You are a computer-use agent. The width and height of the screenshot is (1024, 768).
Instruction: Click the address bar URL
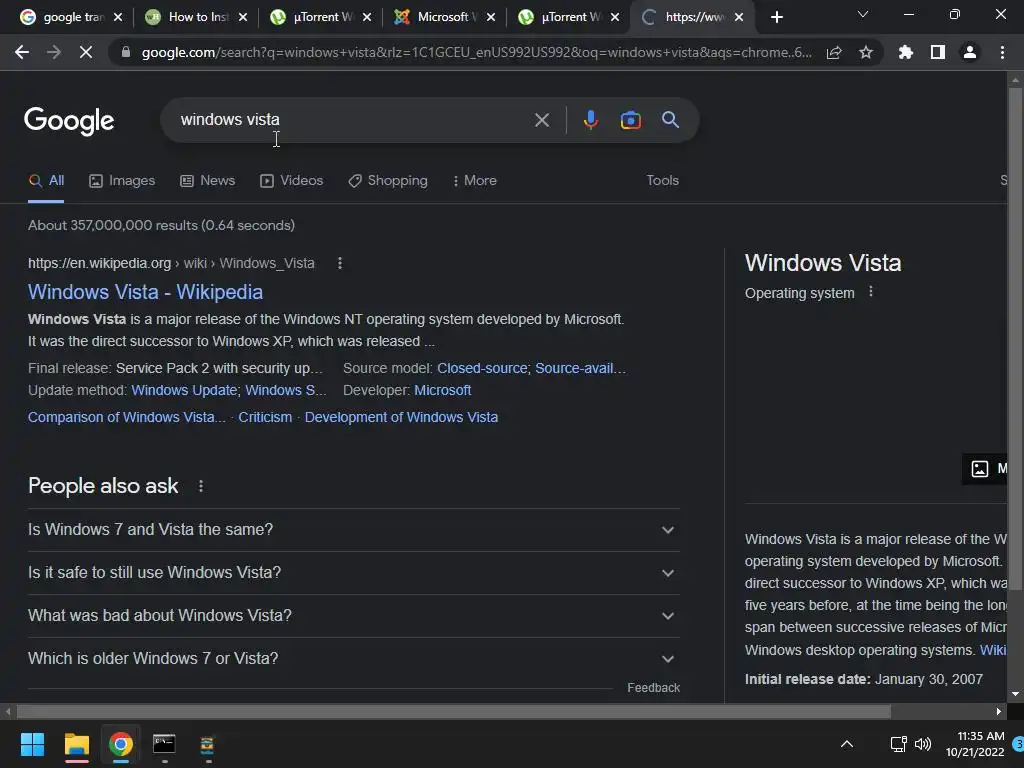pos(477,52)
